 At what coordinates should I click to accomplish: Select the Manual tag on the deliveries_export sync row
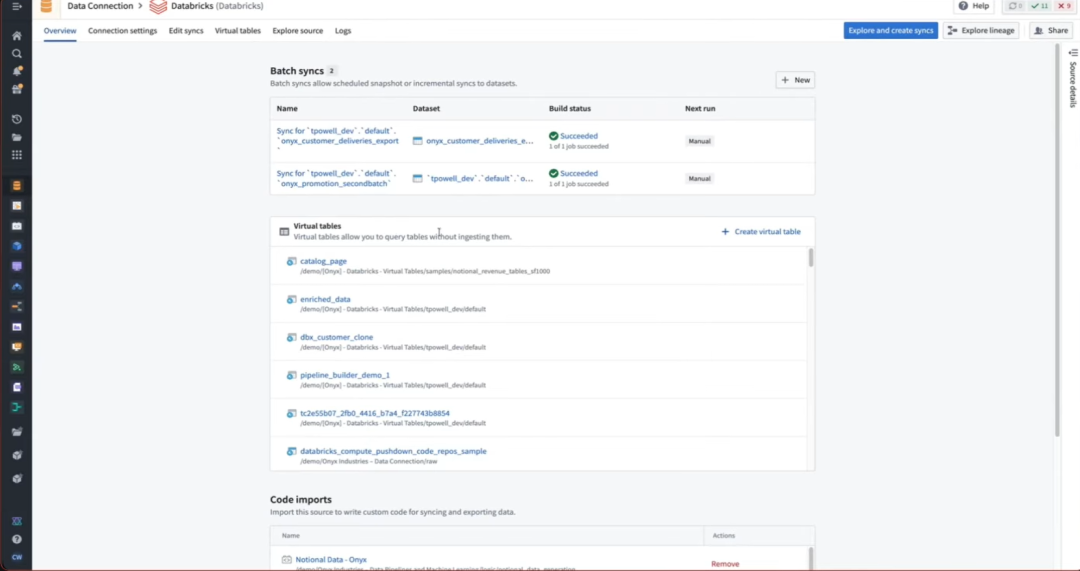(699, 141)
